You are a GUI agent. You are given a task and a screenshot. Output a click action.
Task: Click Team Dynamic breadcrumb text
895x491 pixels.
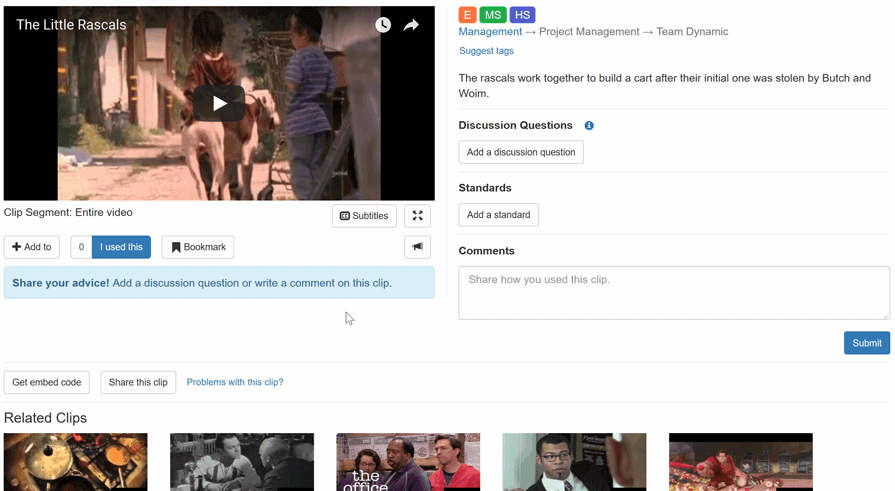click(692, 31)
